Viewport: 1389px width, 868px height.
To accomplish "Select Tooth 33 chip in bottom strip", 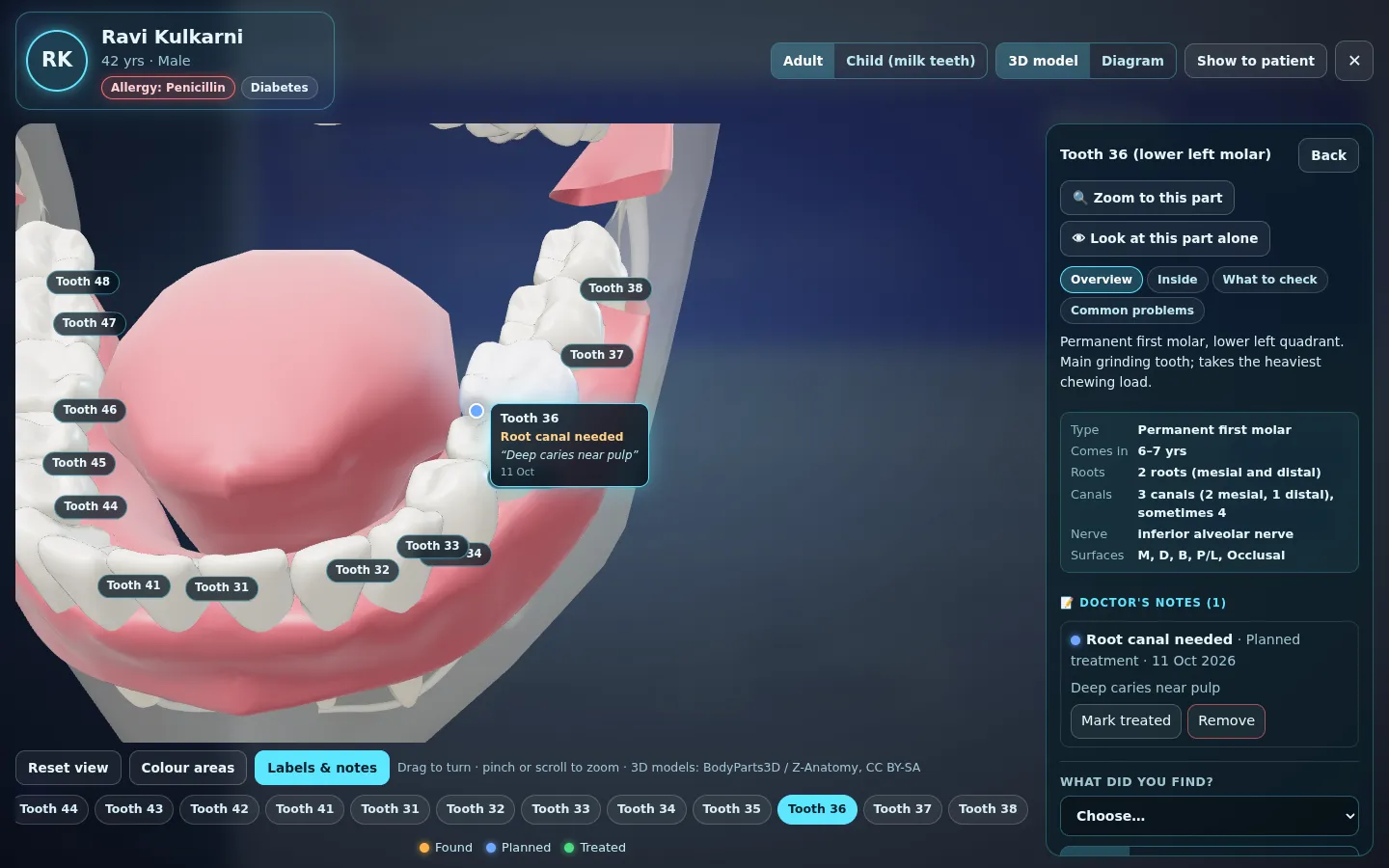I will click(560, 809).
